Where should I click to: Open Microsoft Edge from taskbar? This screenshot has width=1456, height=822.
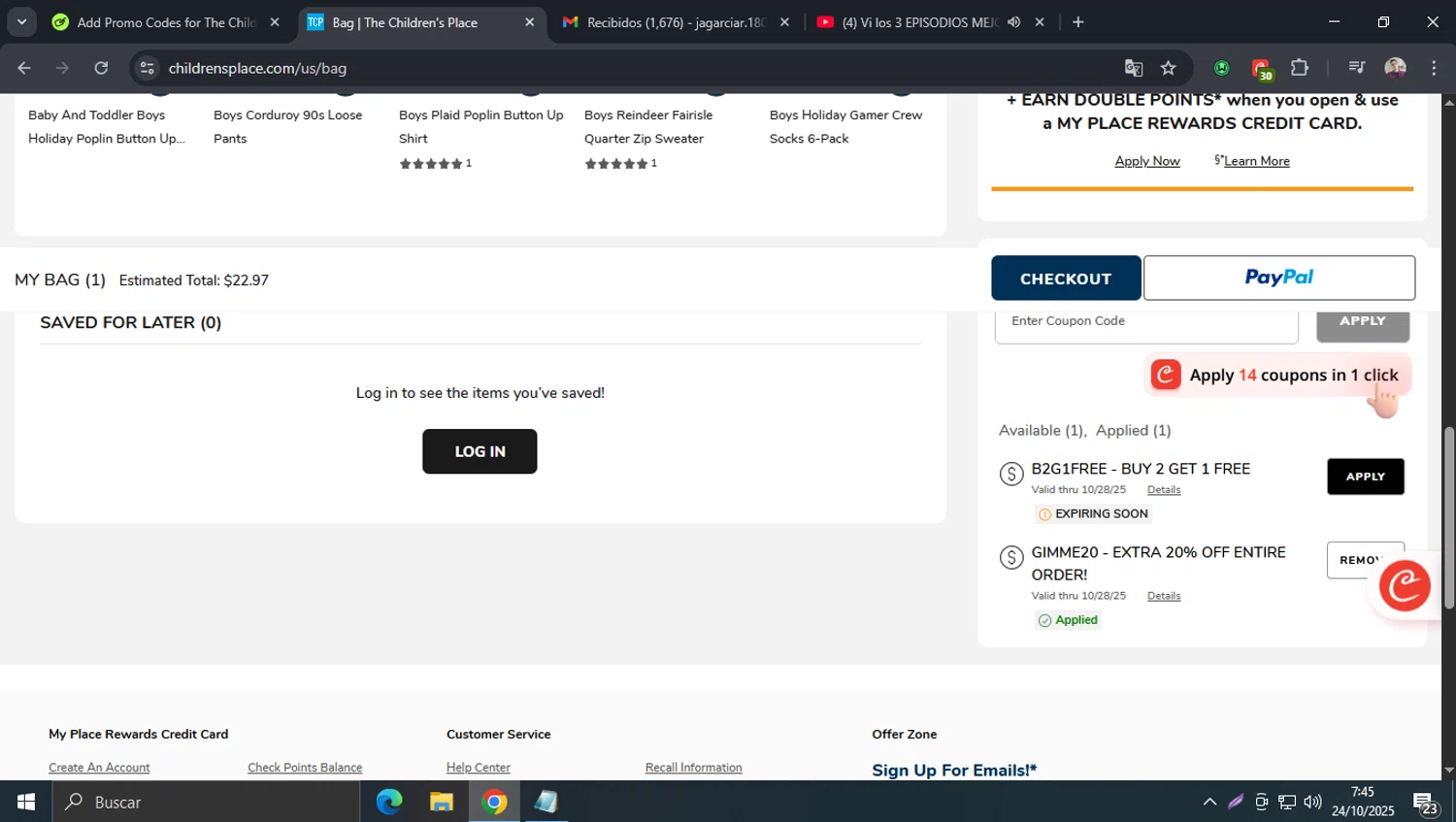389,802
